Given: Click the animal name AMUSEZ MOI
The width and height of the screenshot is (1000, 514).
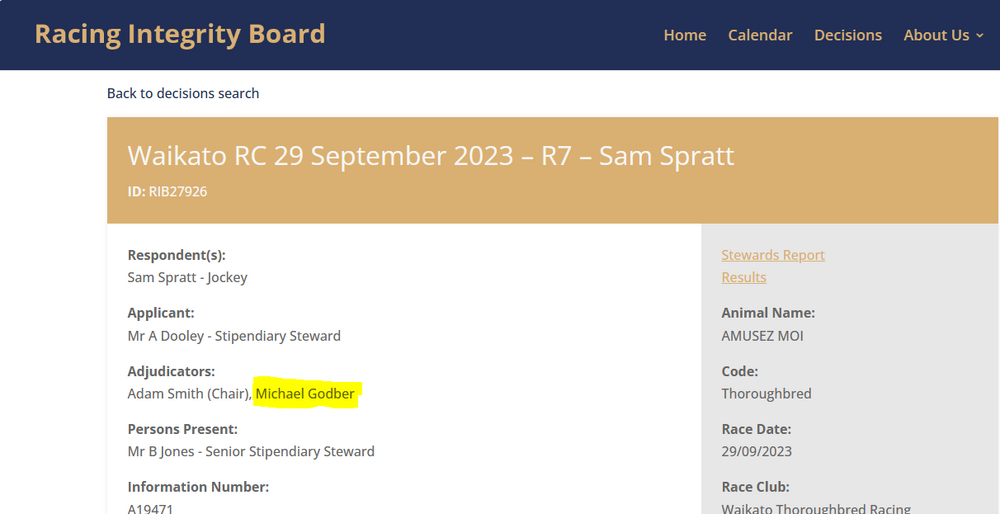Looking at the screenshot, I should coord(762,336).
